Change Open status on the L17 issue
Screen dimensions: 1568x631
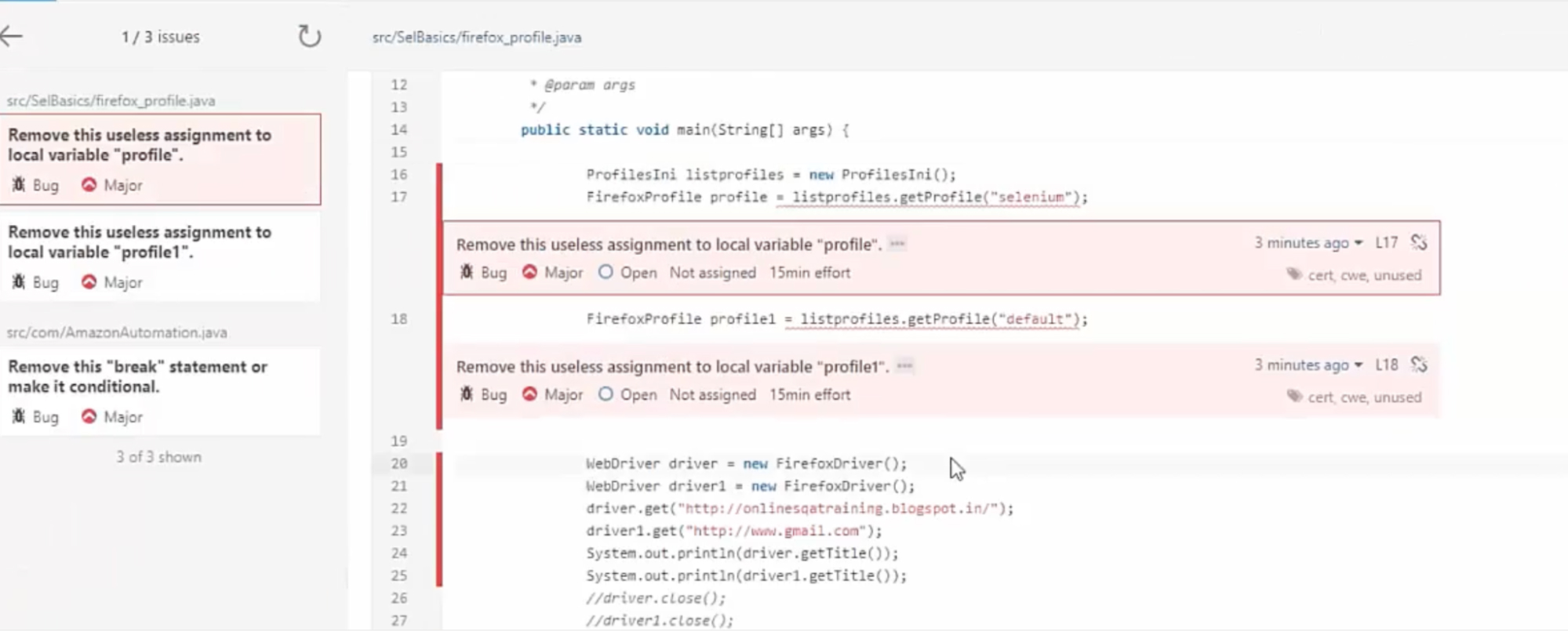[628, 273]
